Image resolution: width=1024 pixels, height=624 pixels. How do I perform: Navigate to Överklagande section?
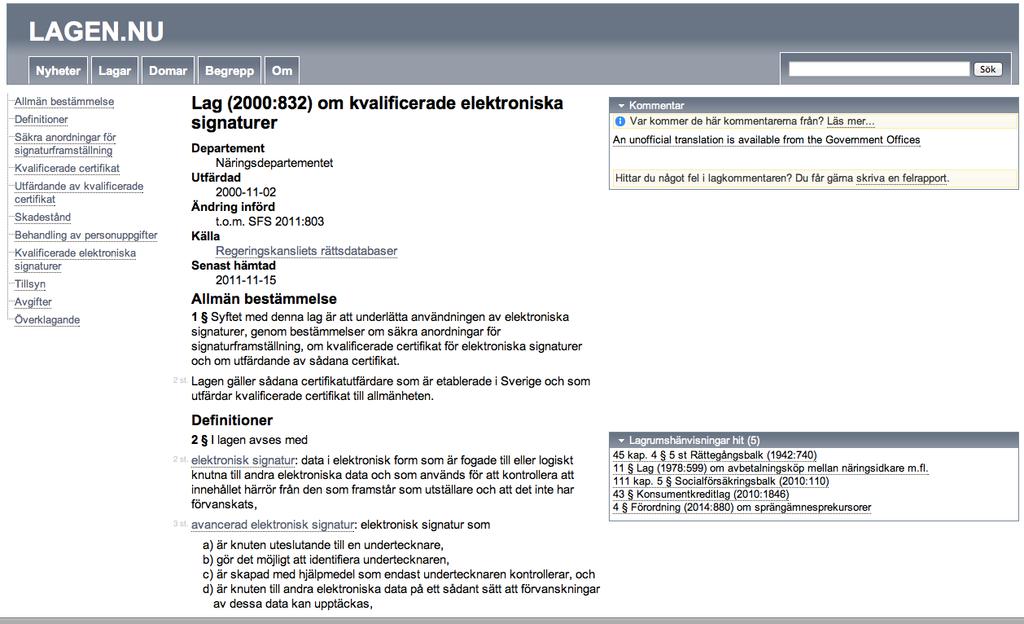coord(47,320)
